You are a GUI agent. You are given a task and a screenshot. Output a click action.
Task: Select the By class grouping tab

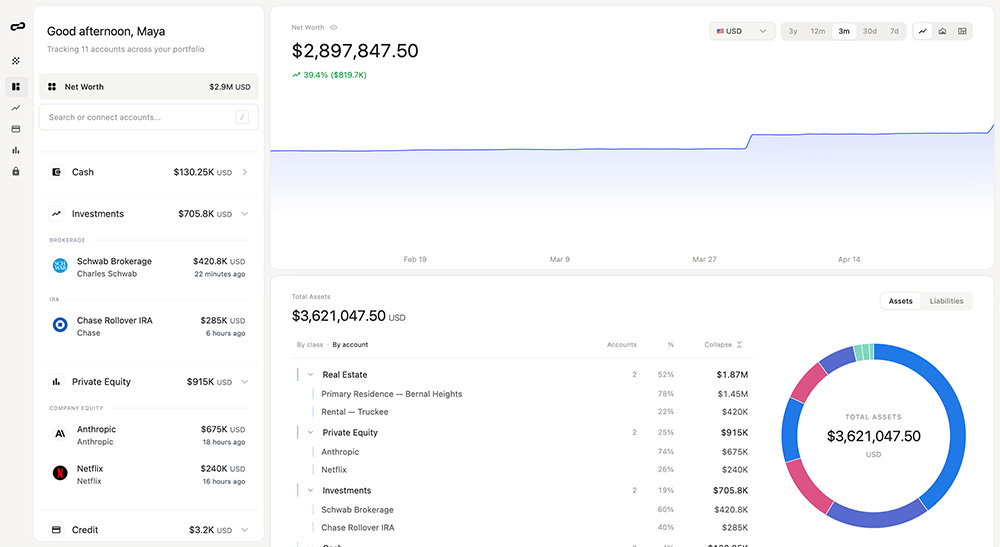[309, 345]
